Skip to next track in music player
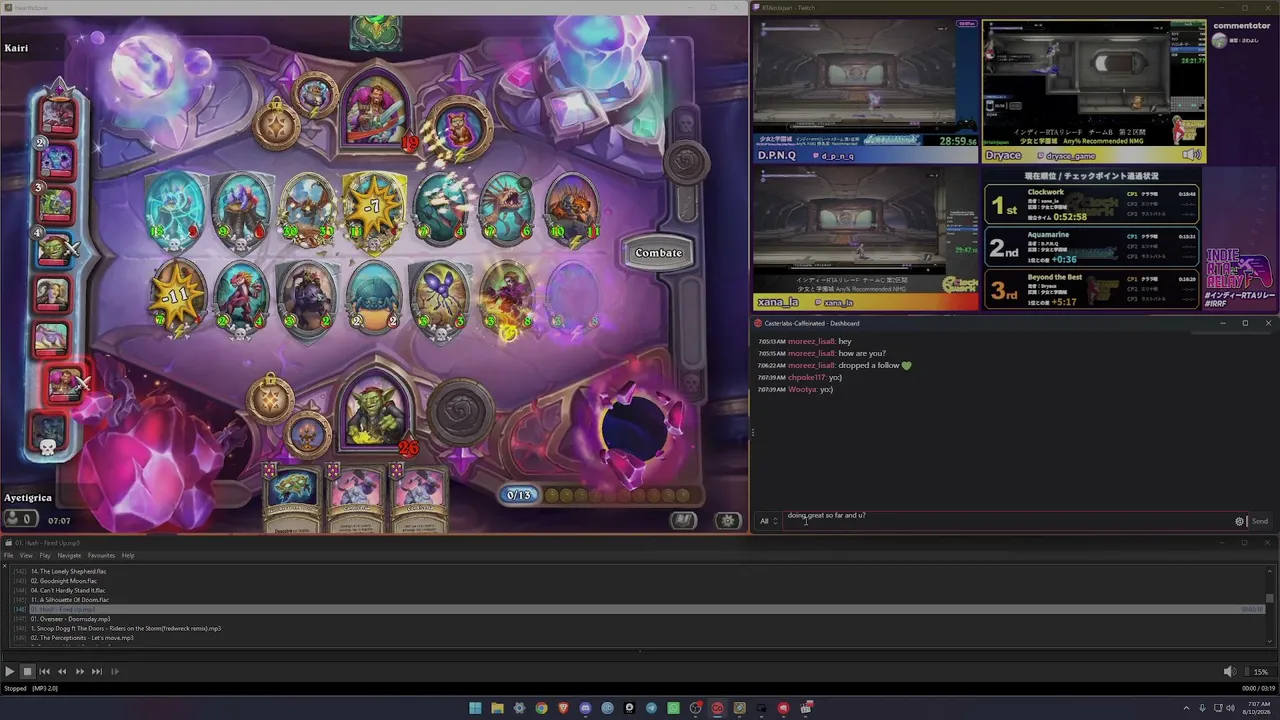The height and width of the screenshot is (720, 1280). pyautogui.click(x=97, y=672)
